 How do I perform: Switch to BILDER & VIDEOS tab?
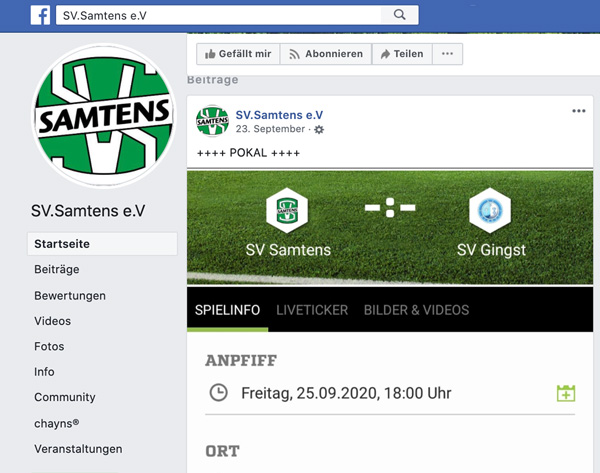coord(416,310)
